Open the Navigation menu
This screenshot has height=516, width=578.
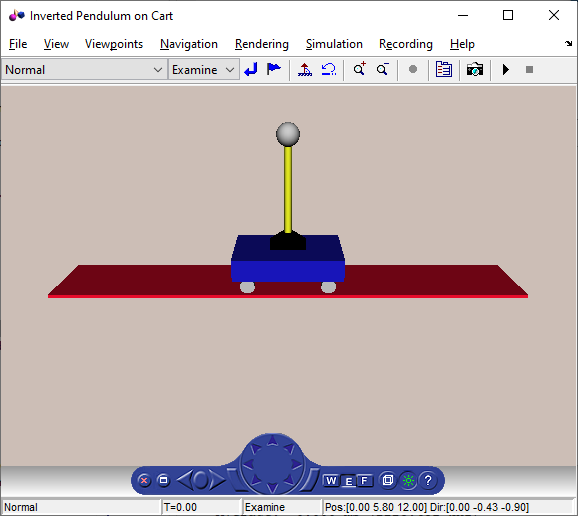(x=189, y=44)
